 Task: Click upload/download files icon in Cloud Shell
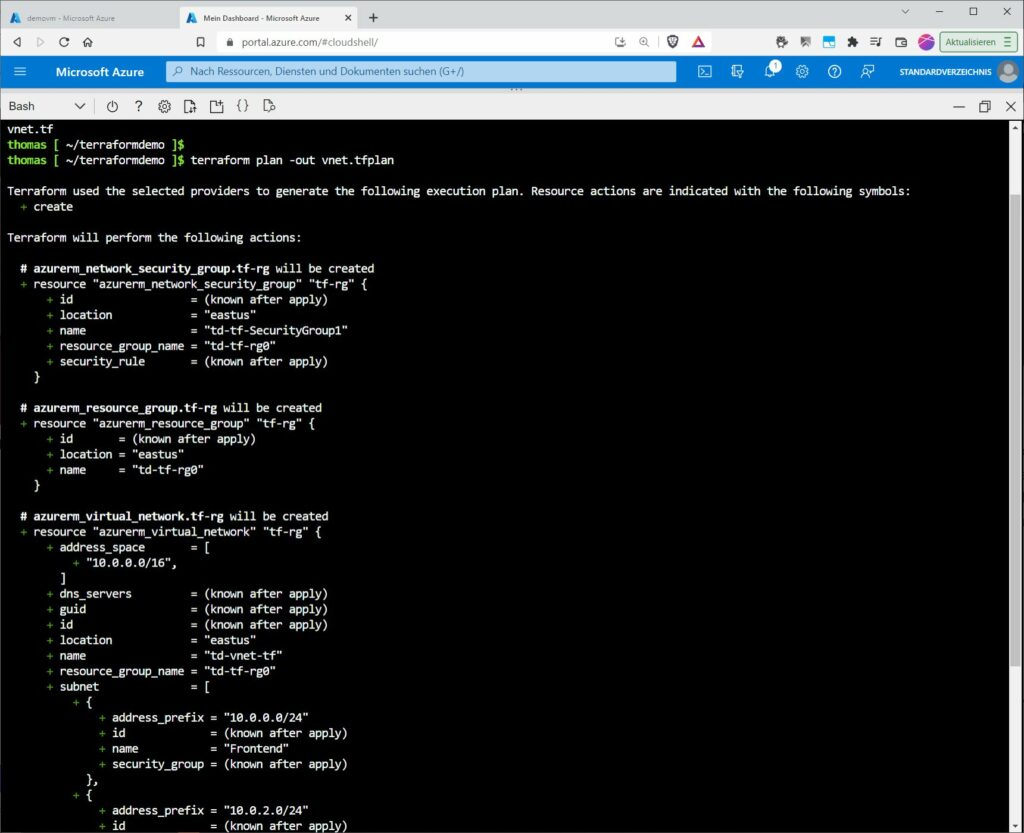[190, 106]
